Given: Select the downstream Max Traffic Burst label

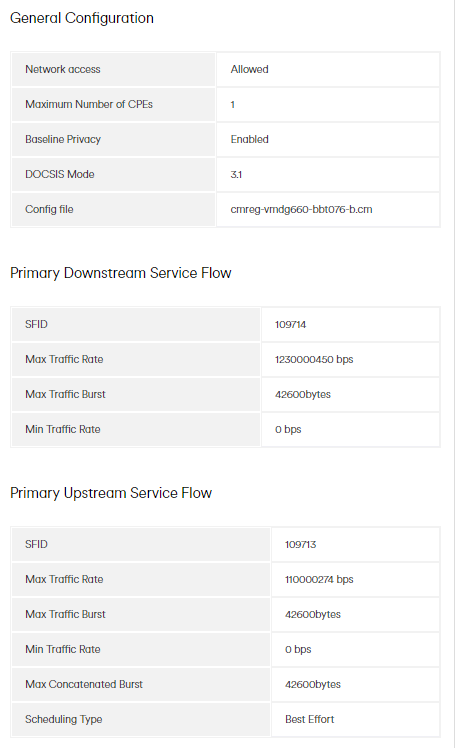Looking at the screenshot, I should (x=65, y=394).
